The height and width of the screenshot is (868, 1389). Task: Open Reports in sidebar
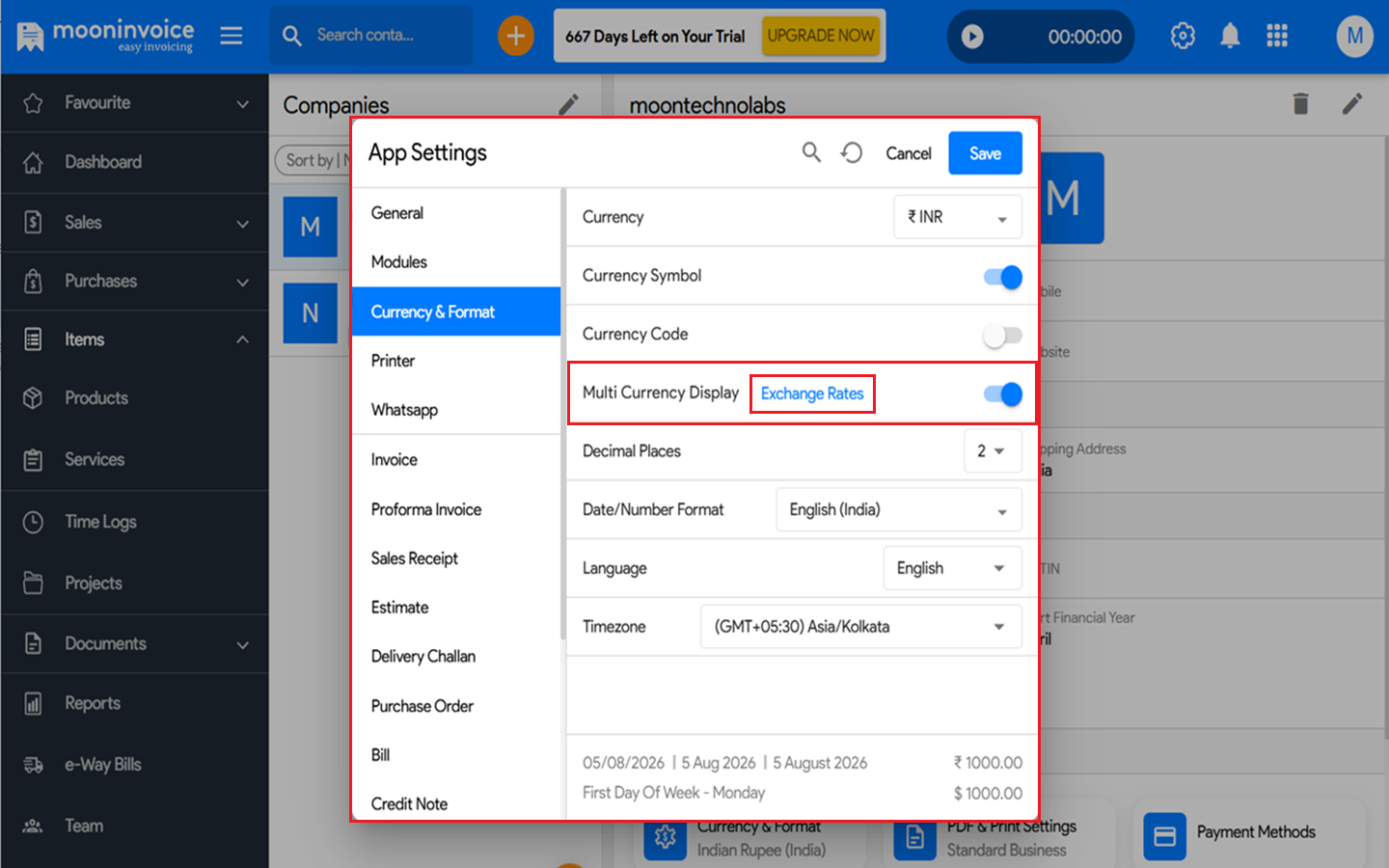click(x=134, y=704)
